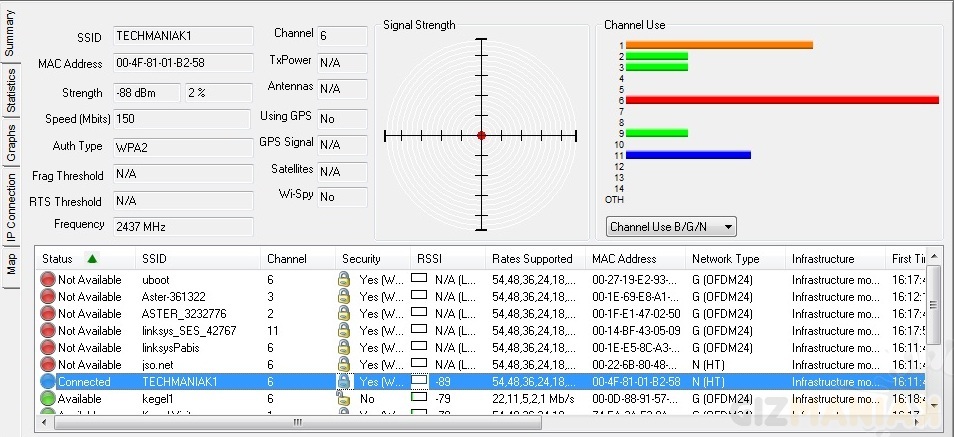Click the padlock icon in the TECHMANIAK1 row

click(344, 382)
